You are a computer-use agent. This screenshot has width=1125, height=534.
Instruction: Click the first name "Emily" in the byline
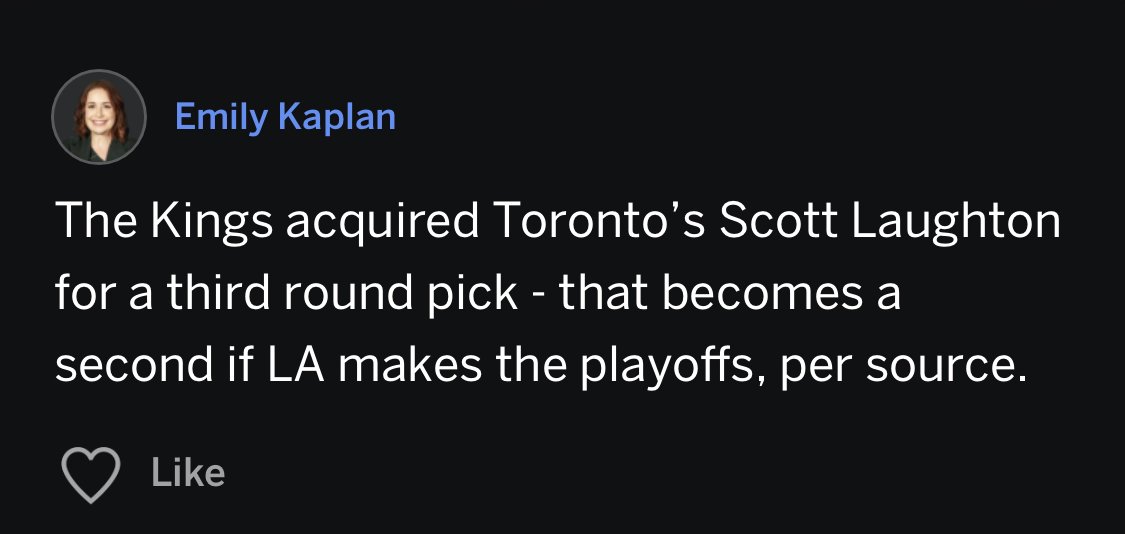tap(221, 117)
